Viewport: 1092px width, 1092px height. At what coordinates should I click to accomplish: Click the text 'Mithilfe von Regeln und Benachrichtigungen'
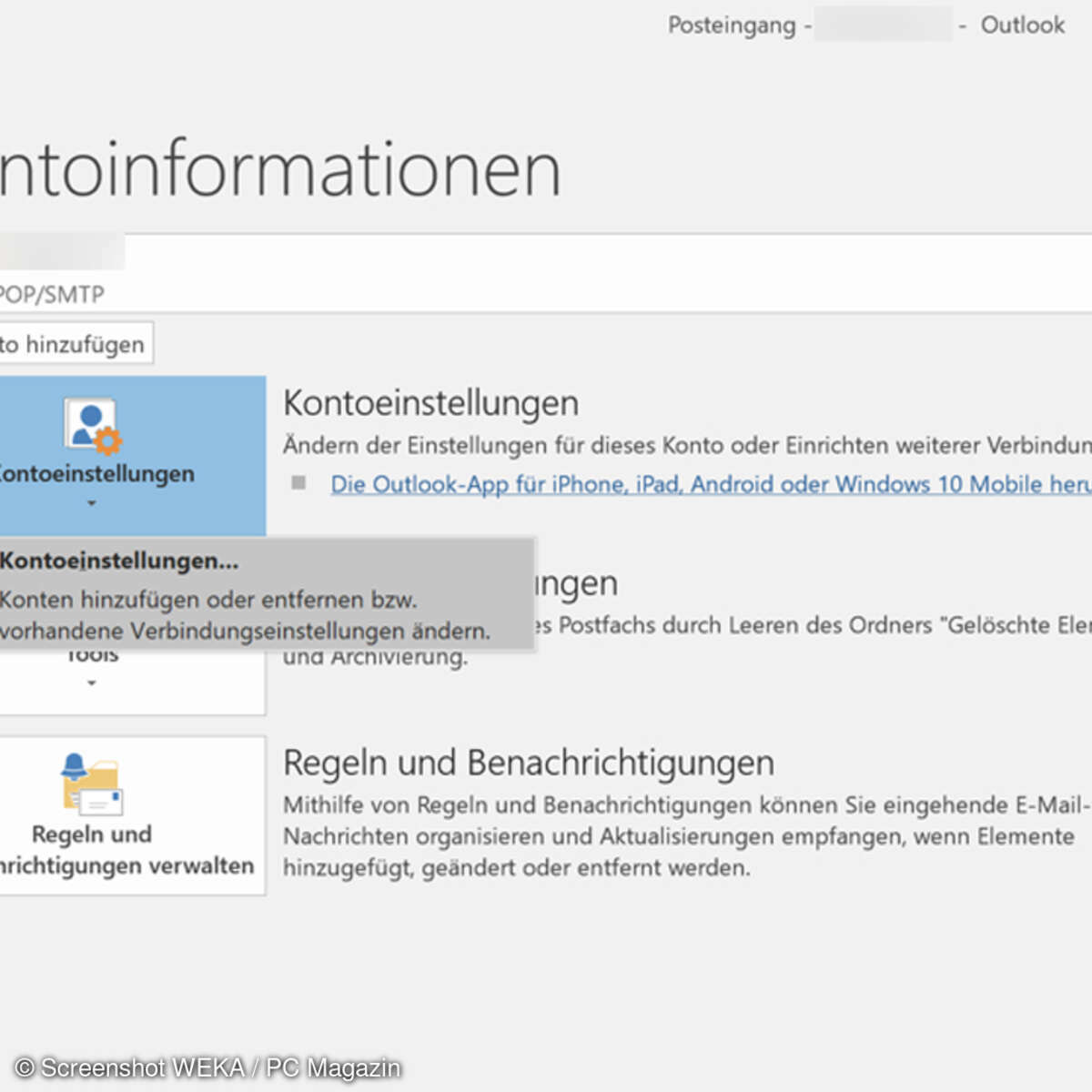coord(517,805)
